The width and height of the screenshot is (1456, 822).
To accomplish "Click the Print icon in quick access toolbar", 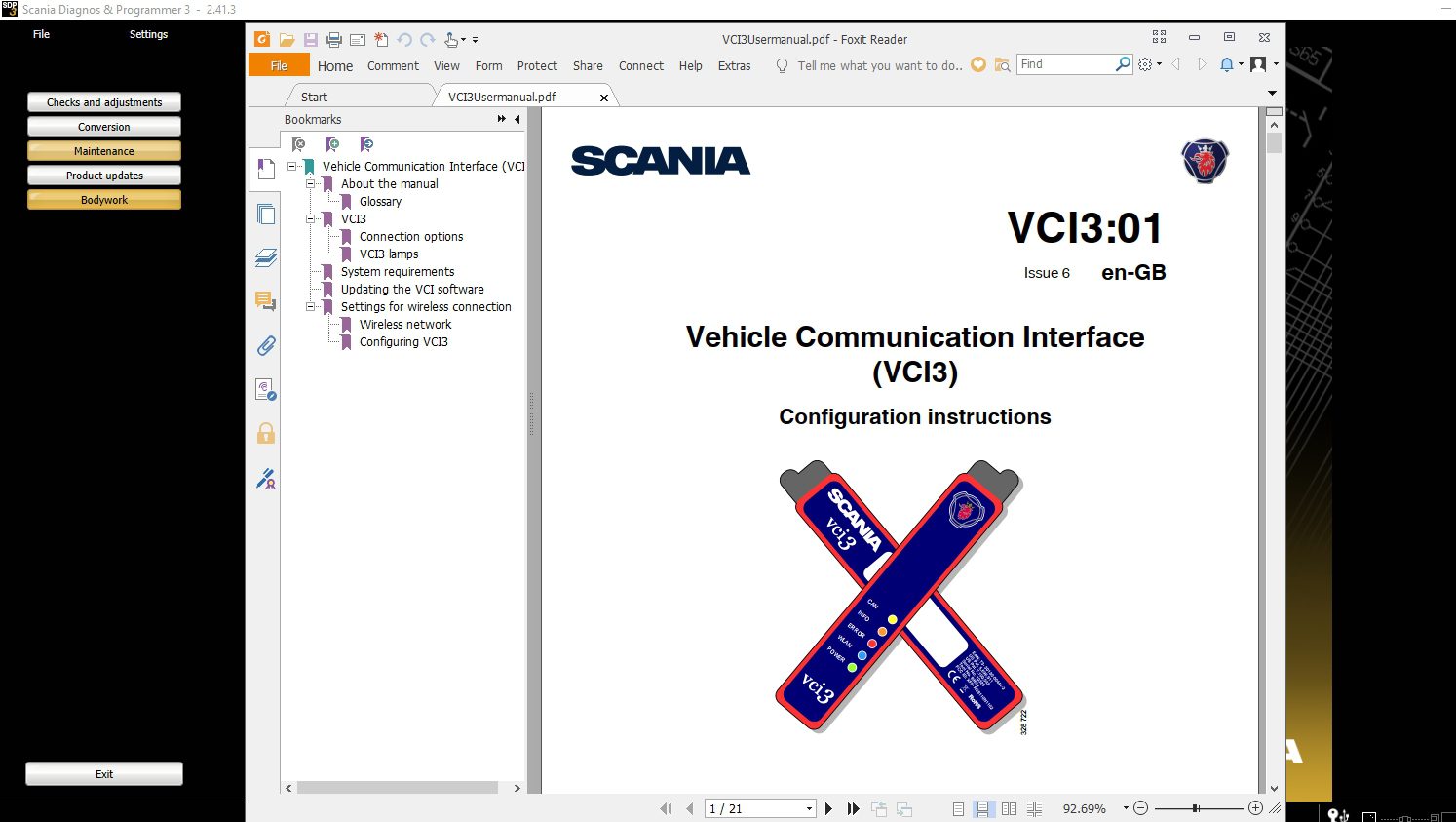I will point(332,38).
